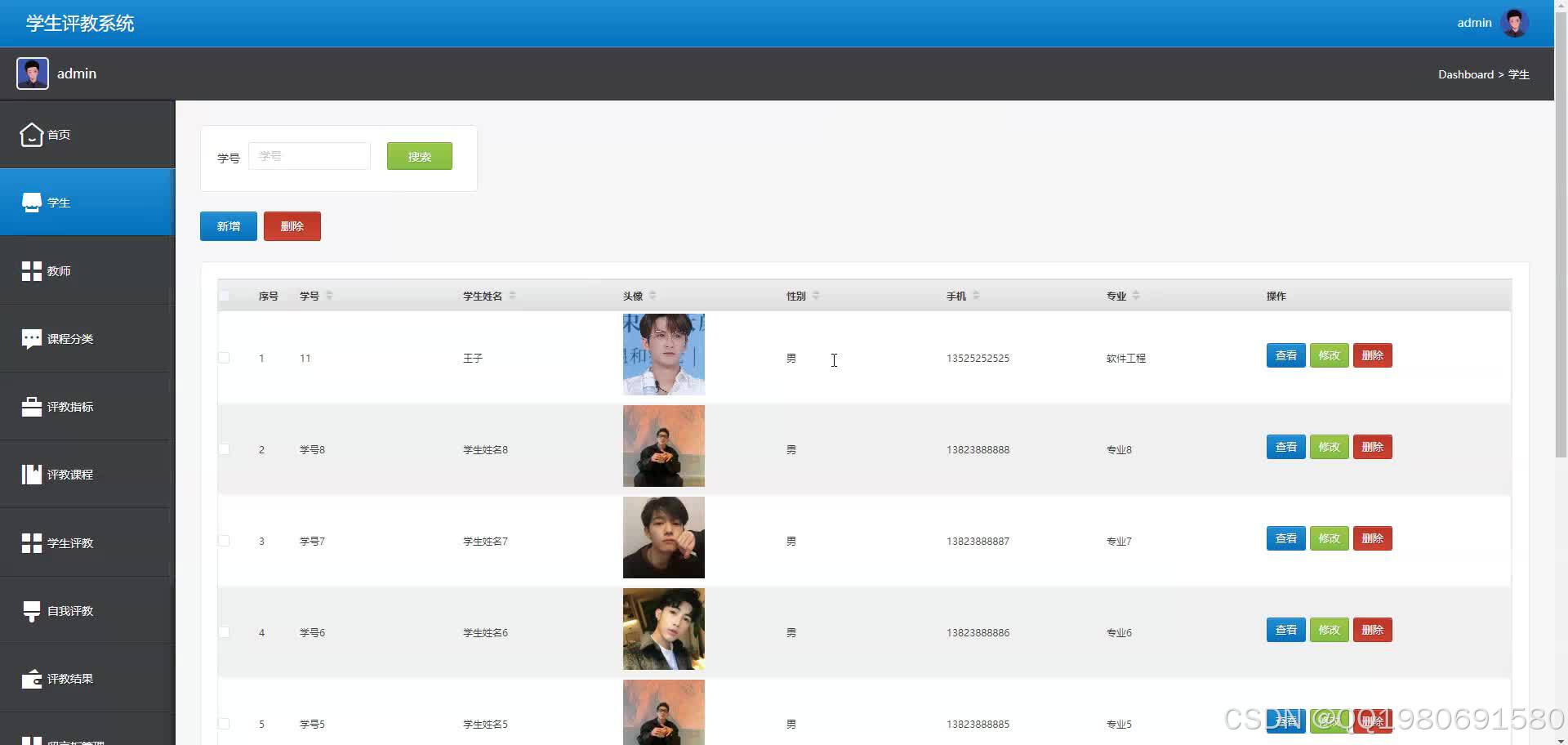The width and height of the screenshot is (1568, 745).
Task: Click 修改 for 学生姓名6
Action: point(1330,630)
